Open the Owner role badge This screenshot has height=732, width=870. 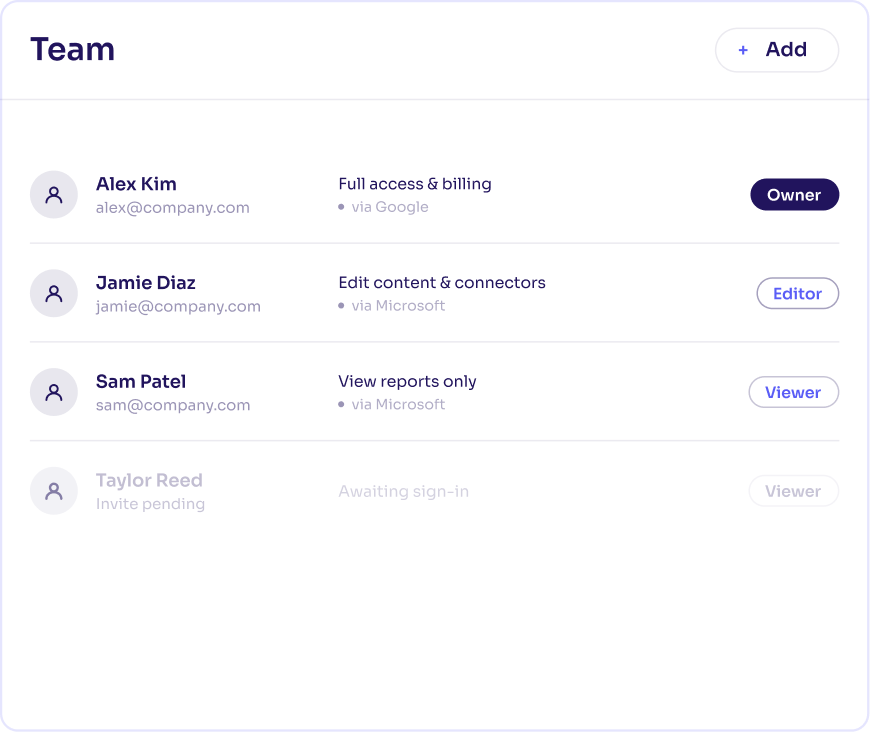coord(795,195)
